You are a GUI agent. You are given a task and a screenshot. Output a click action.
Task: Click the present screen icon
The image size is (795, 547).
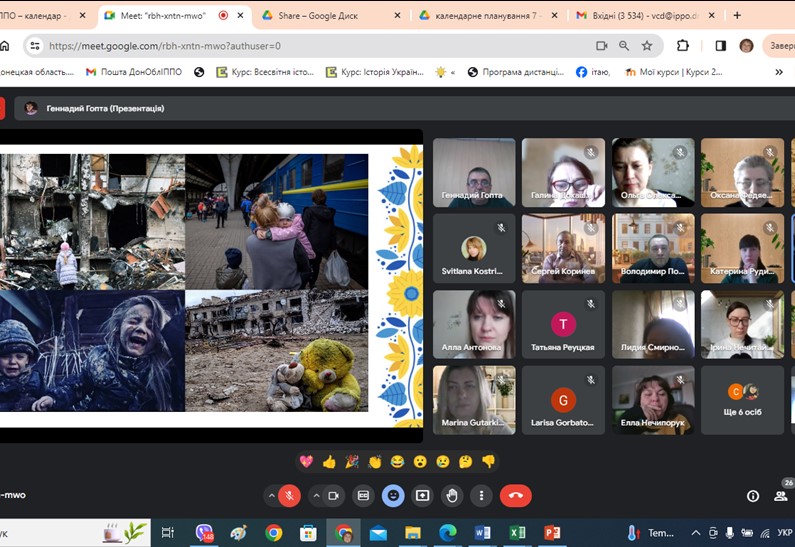422,495
